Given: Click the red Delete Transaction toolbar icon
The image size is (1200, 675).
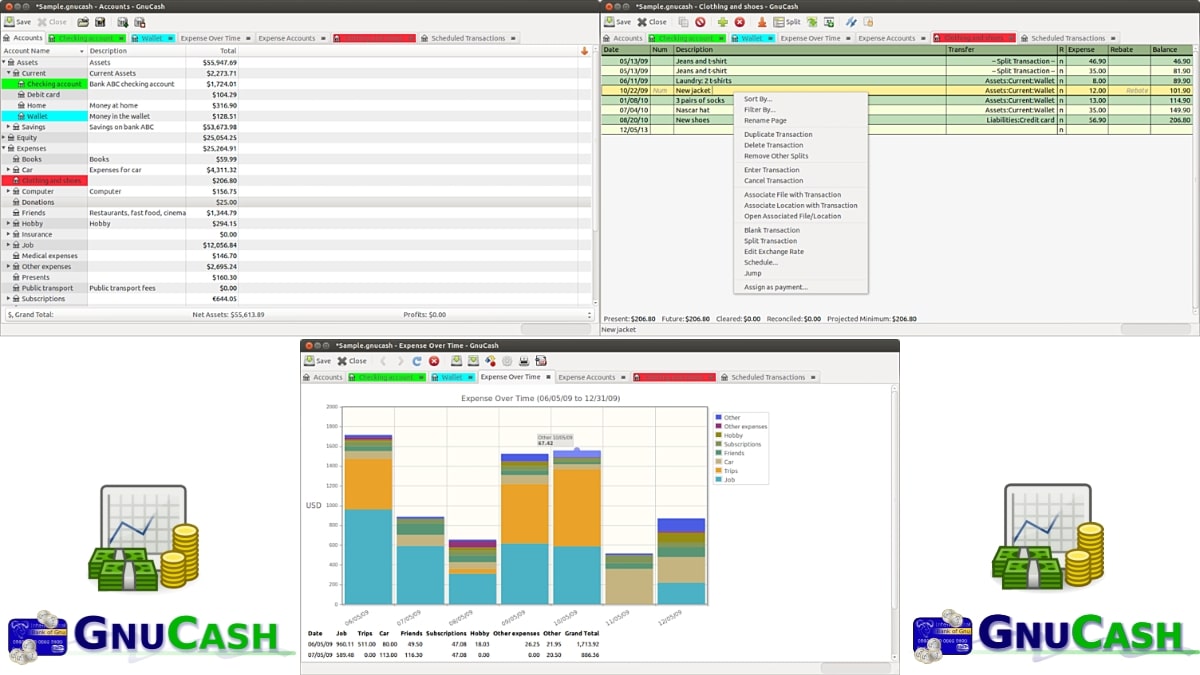Looking at the screenshot, I should click(x=700, y=22).
